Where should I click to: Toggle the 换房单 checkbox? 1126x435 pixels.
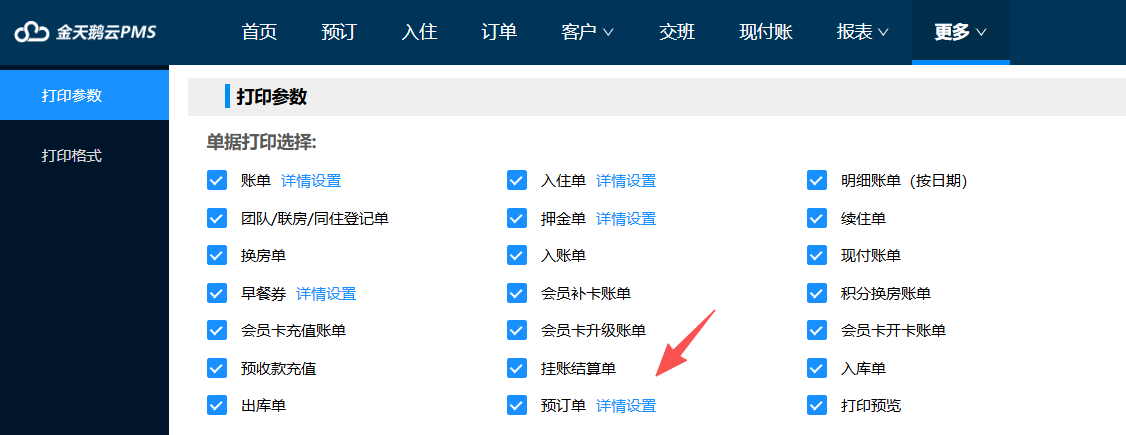(x=217, y=255)
